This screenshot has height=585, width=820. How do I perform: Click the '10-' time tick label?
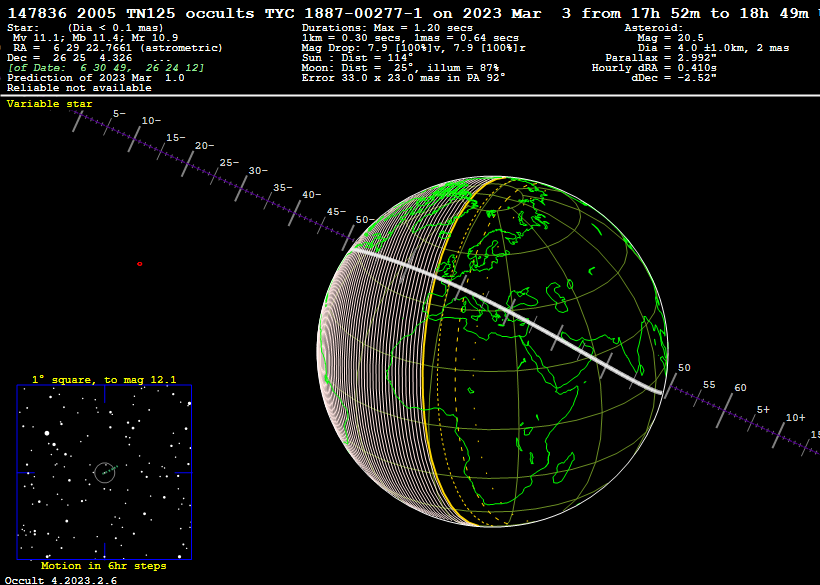tap(151, 121)
